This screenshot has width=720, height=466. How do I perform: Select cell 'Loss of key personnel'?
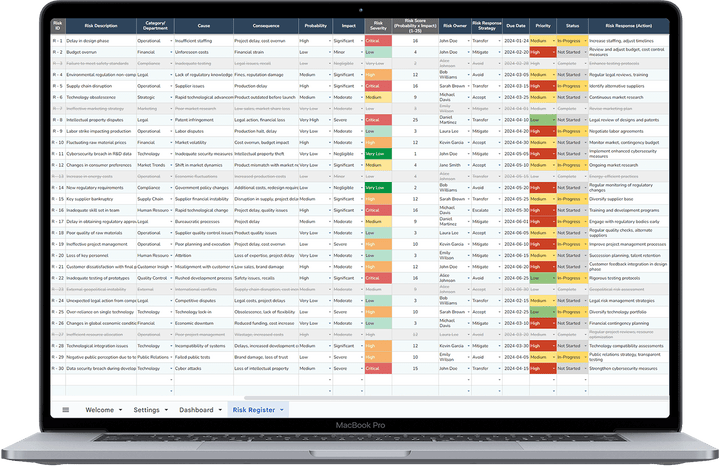click(101, 255)
